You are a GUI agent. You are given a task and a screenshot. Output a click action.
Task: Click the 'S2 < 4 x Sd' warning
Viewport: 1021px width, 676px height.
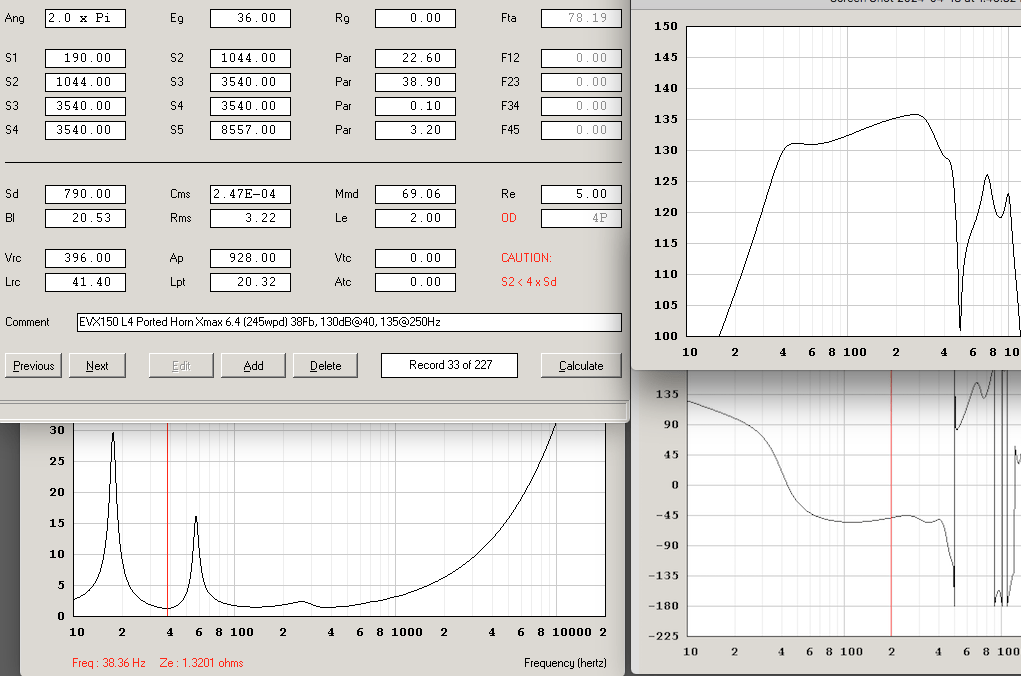pyautogui.click(x=529, y=282)
